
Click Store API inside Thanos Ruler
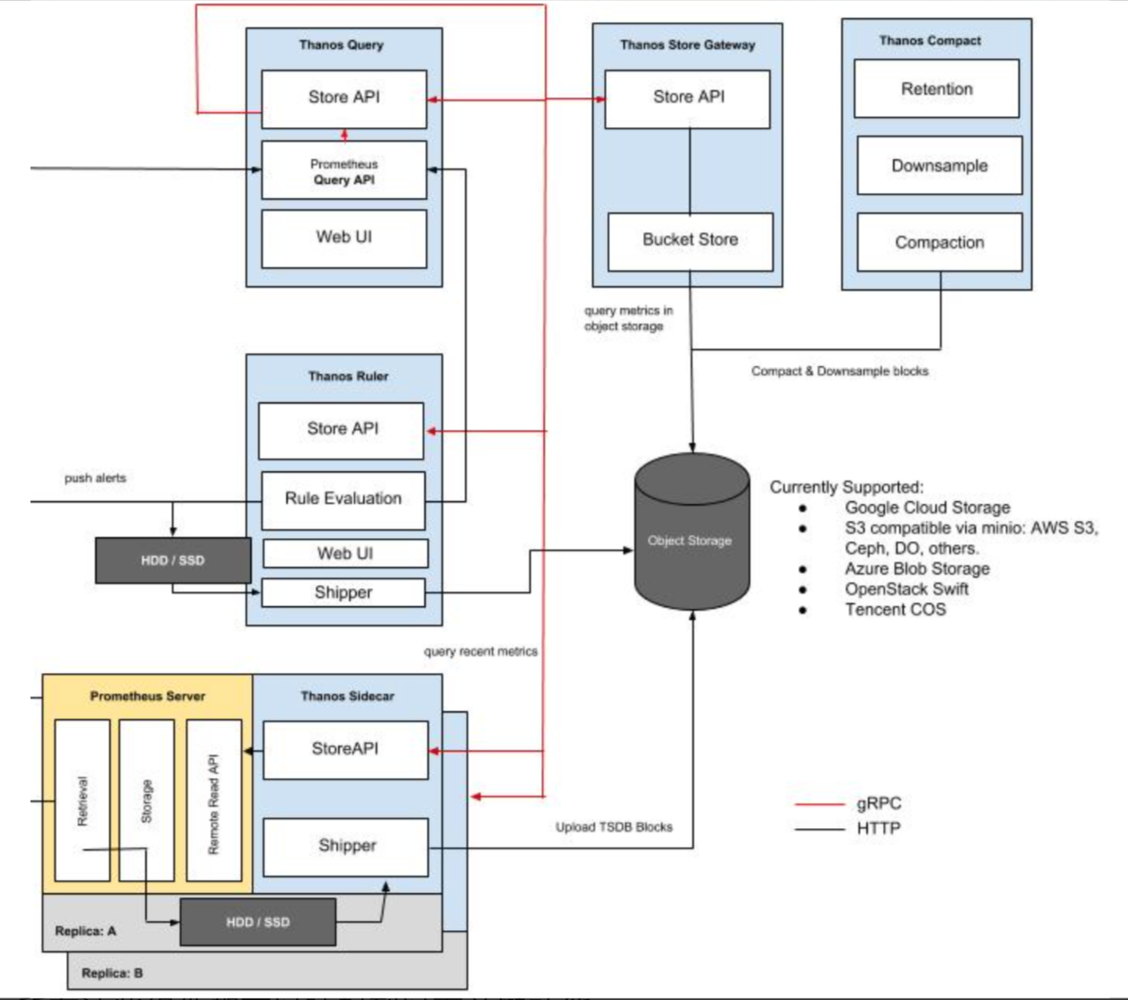(342, 430)
